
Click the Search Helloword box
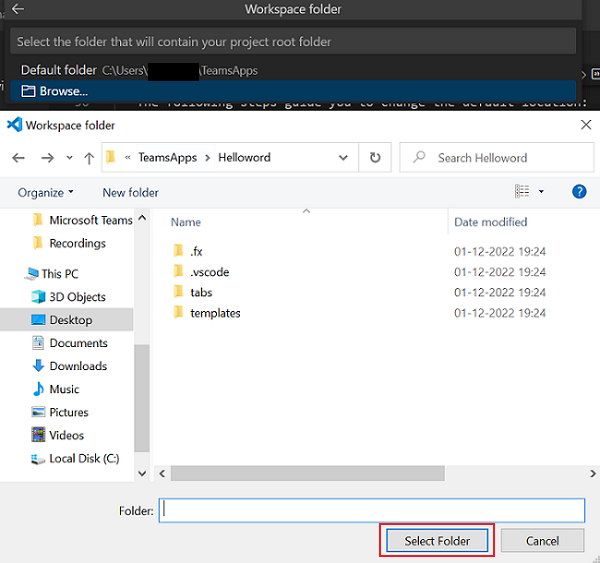point(497,158)
